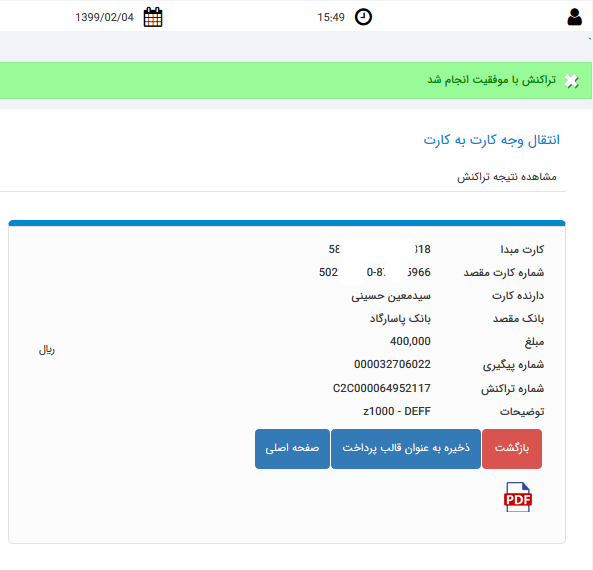Click the clock icon next to 15:49

[363, 17]
